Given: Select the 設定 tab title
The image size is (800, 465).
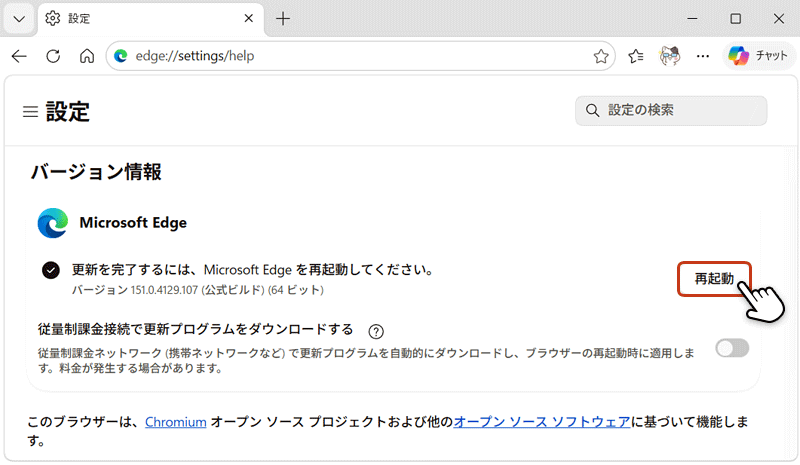Looking at the screenshot, I should [79, 19].
